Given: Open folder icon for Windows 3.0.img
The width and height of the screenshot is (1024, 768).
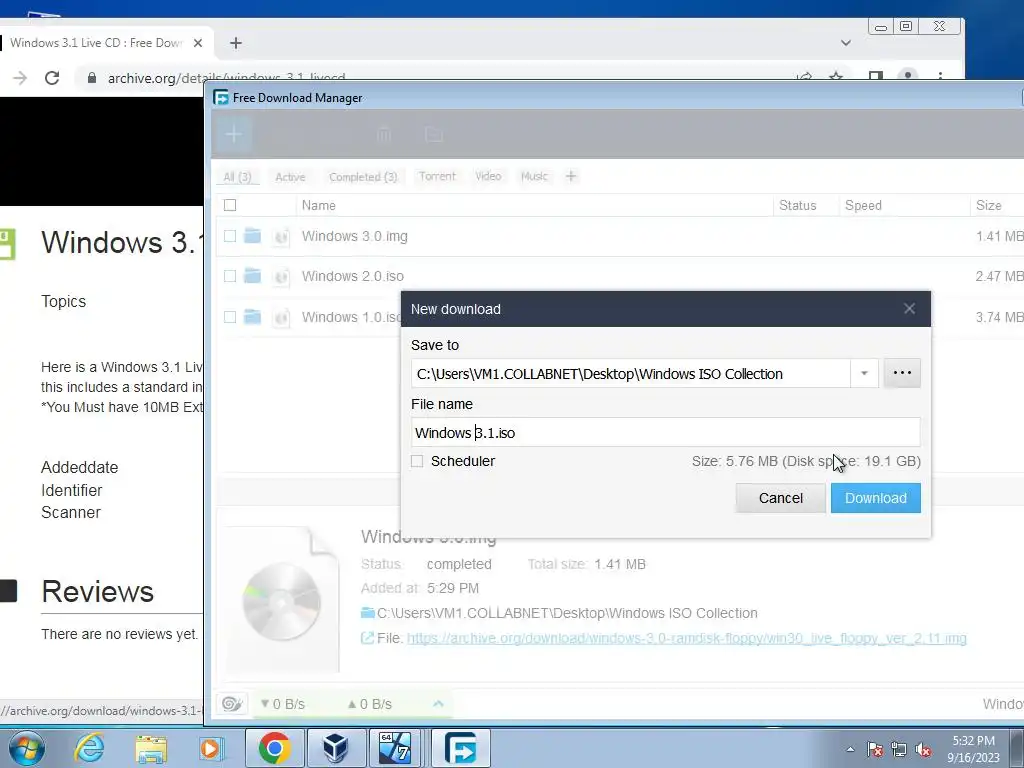Looking at the screenshot, I should pos(252,236).
